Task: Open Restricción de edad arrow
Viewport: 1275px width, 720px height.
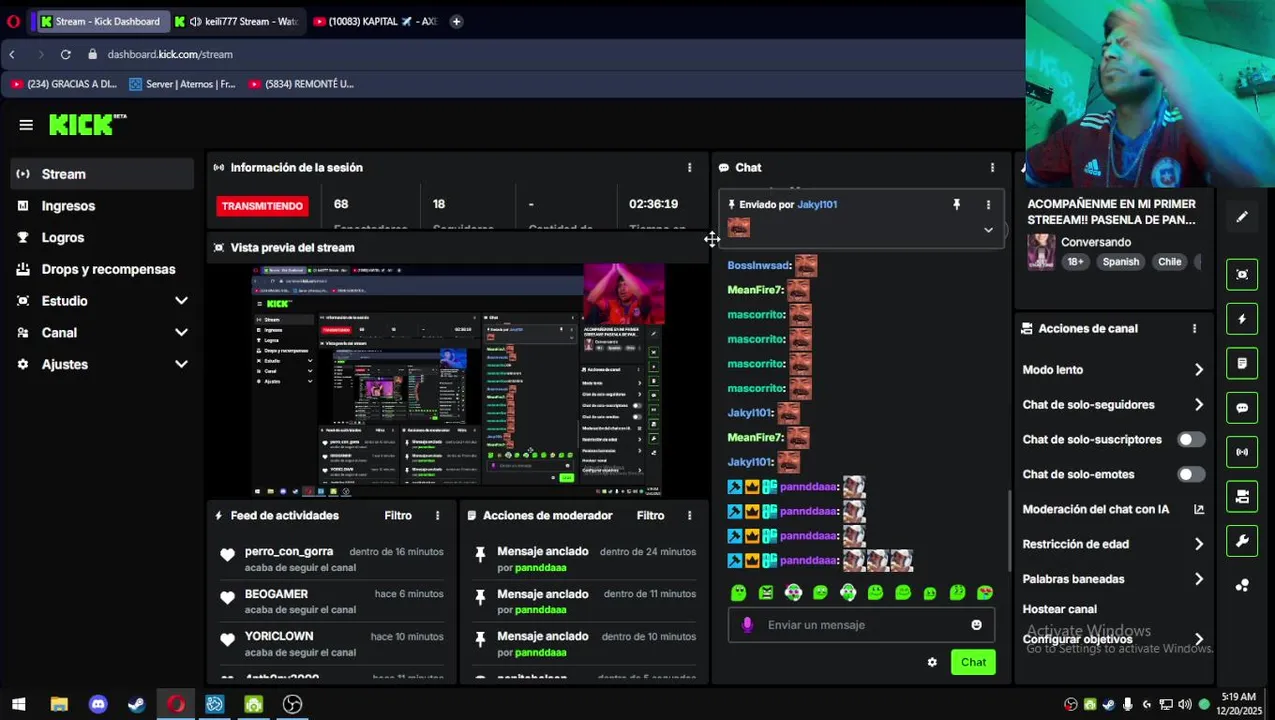Action: [x=1199, y=544]
